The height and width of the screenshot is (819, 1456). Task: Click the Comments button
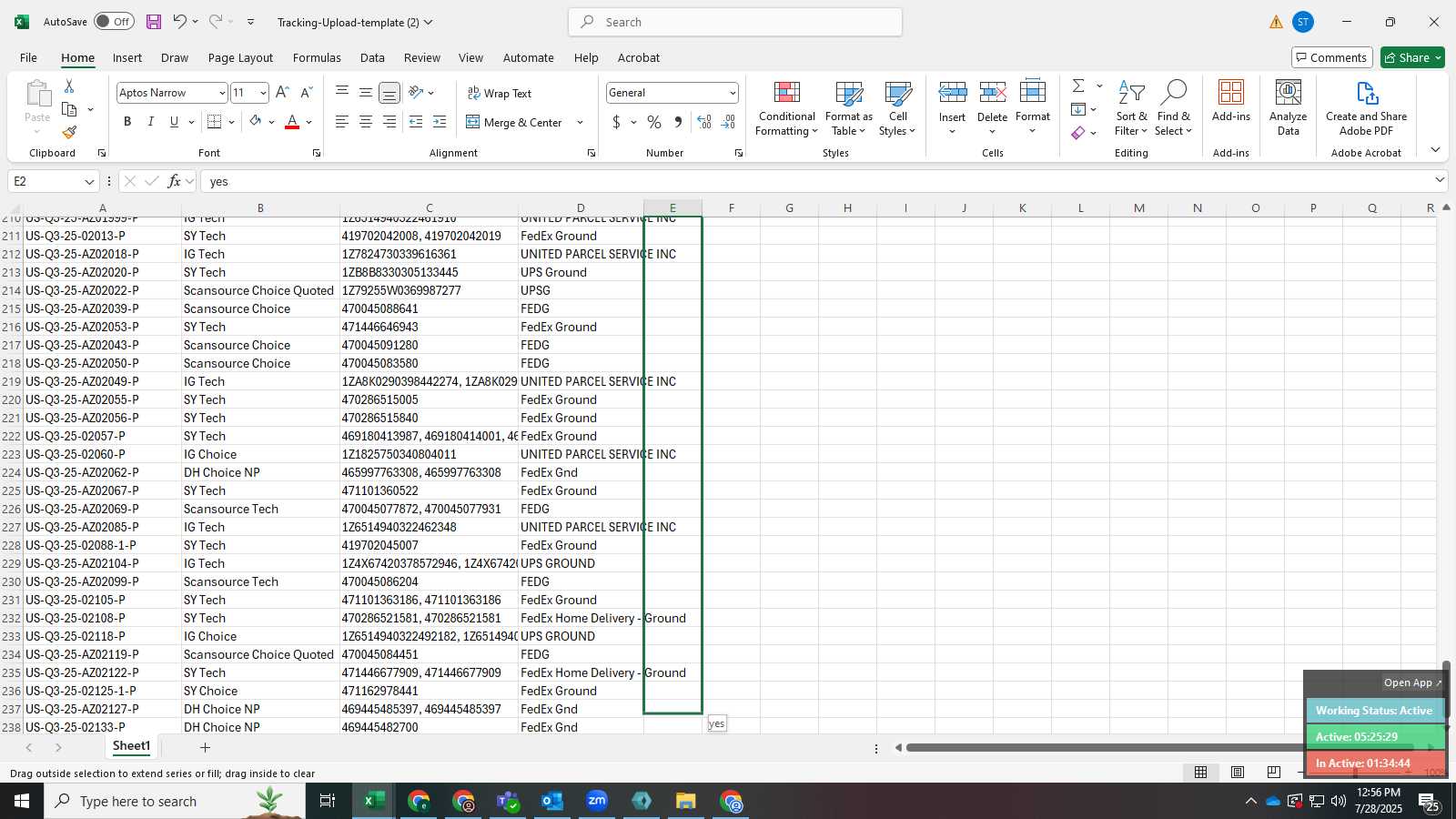tap(1331, 57)
